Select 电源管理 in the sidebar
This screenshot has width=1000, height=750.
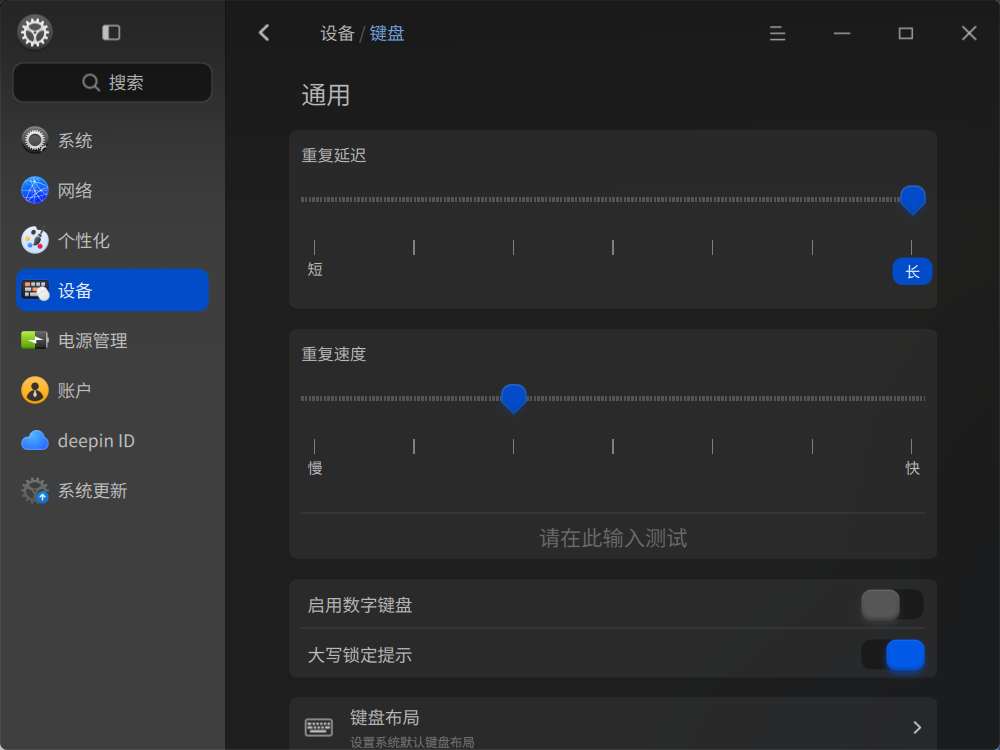112,340
